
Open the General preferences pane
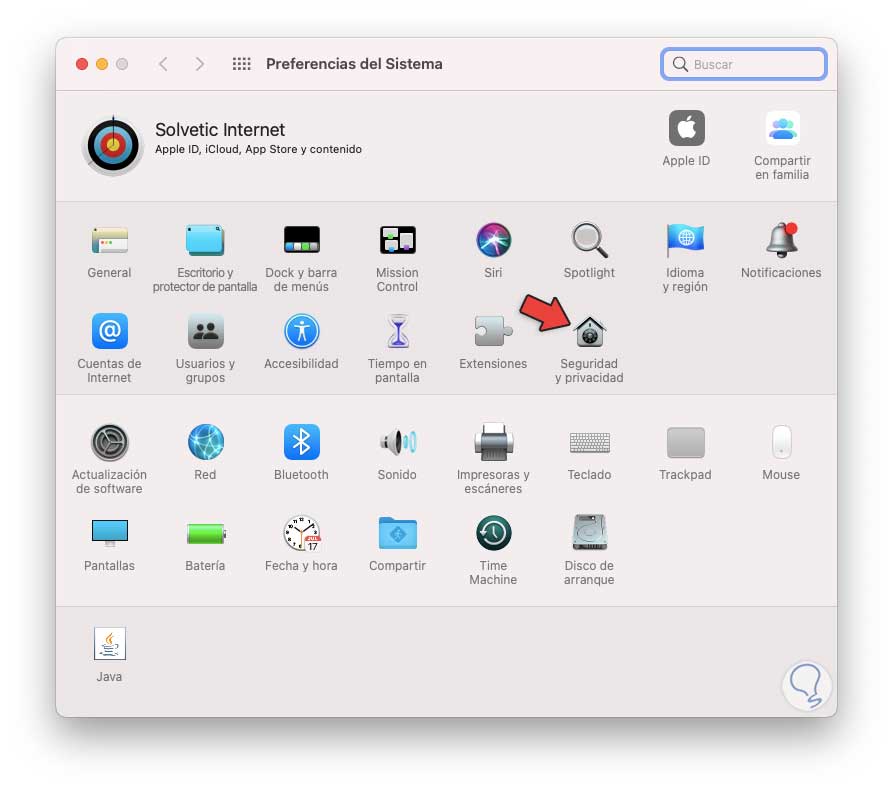tap(109, 240)
